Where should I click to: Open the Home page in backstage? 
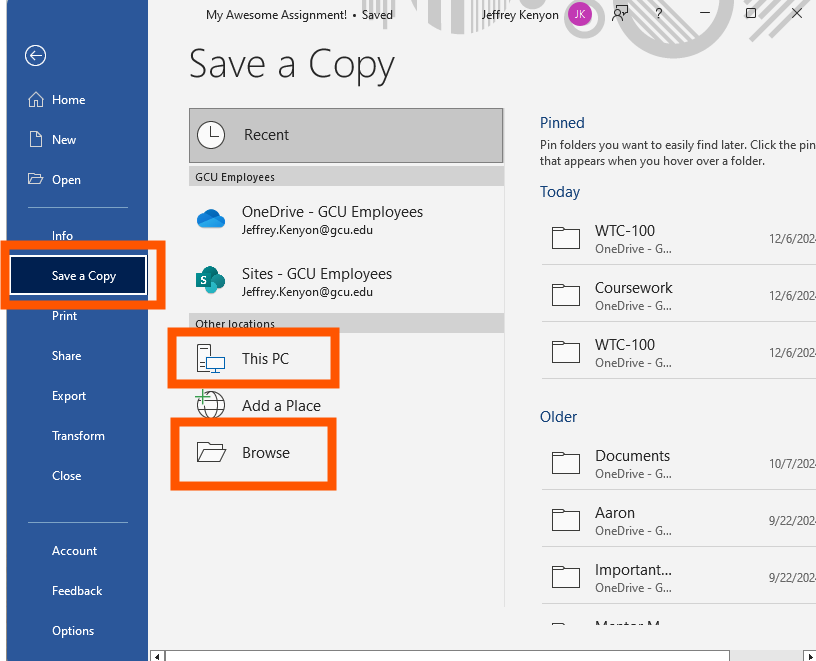(78, 100)
